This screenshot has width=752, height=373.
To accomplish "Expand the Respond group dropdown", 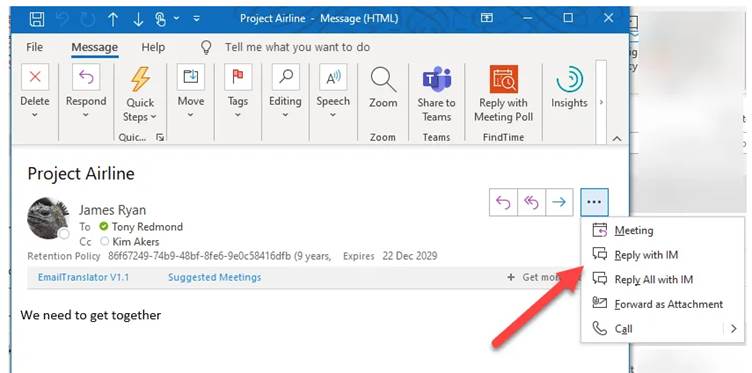I will pos(86,115).
